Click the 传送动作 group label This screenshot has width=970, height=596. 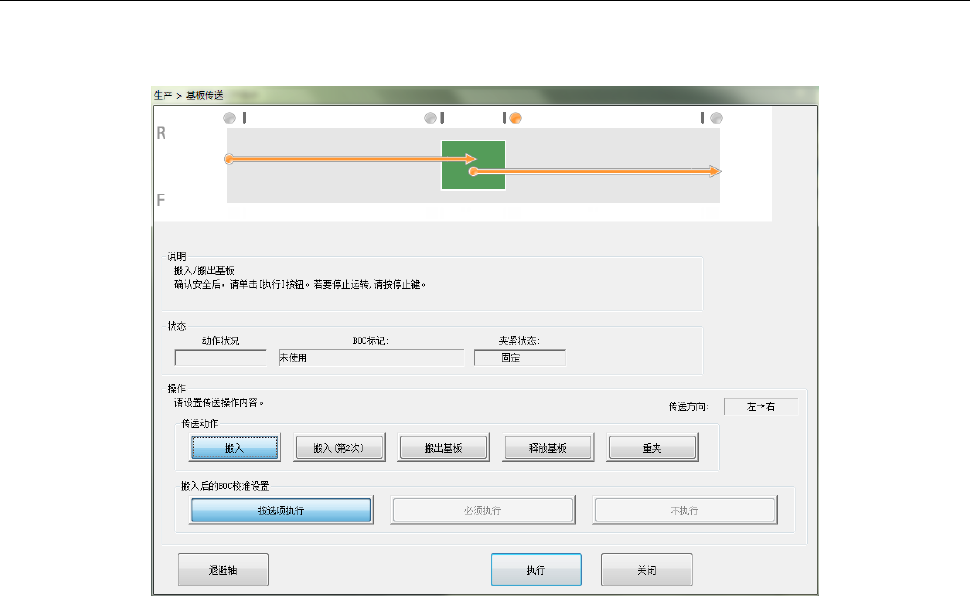click(200, 423)
